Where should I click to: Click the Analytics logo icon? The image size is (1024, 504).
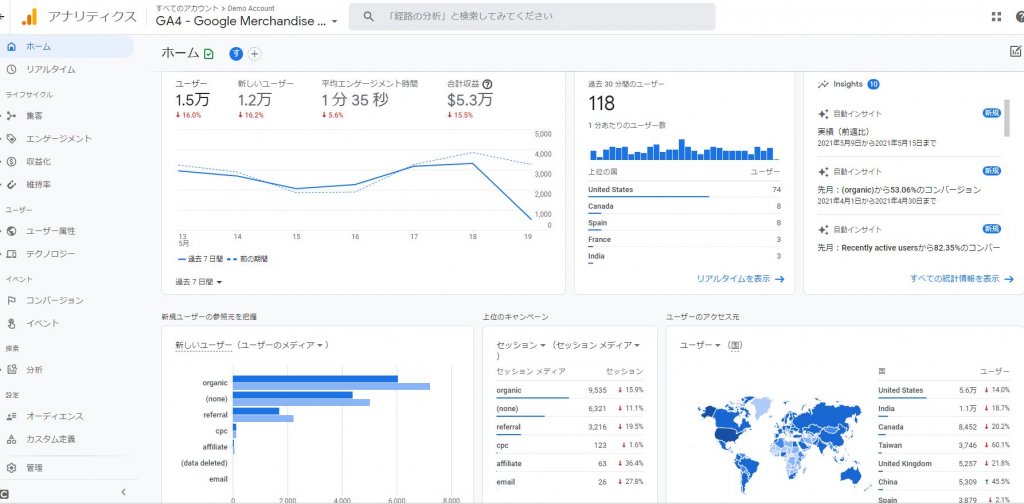pyautogui.click(x=29, y=17)
